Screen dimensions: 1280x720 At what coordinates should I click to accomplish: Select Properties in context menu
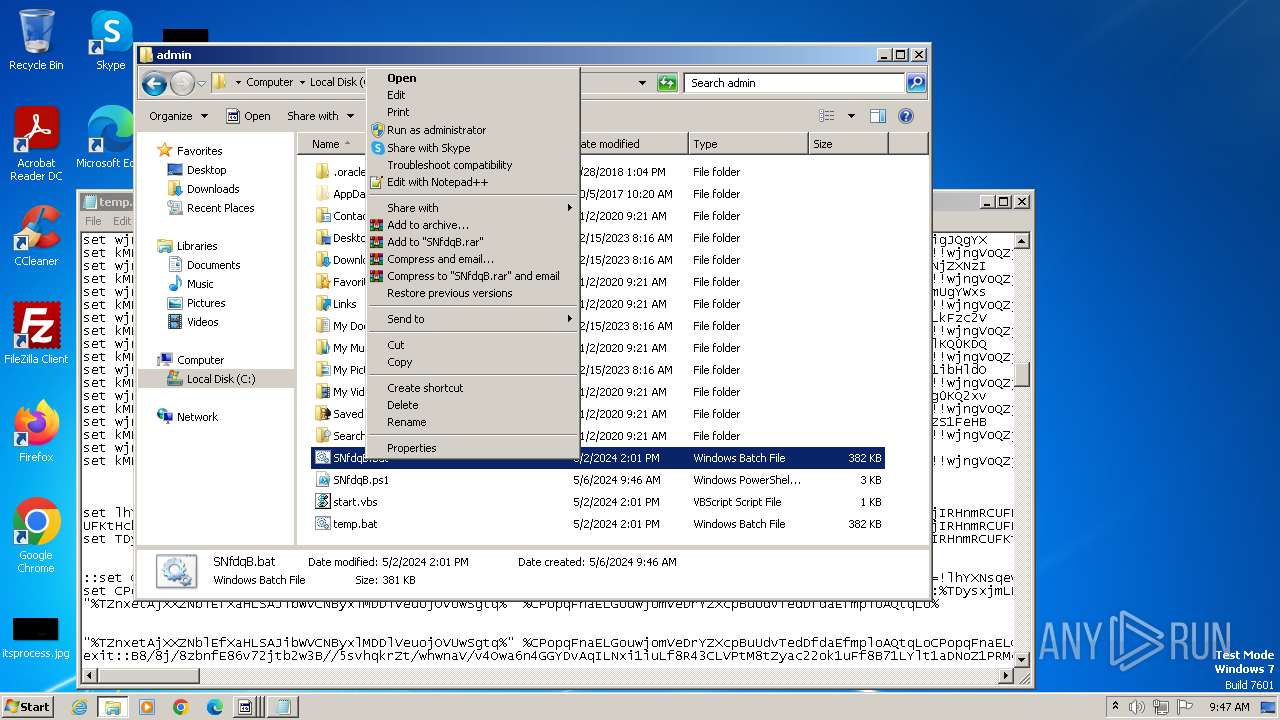(473, 448)
